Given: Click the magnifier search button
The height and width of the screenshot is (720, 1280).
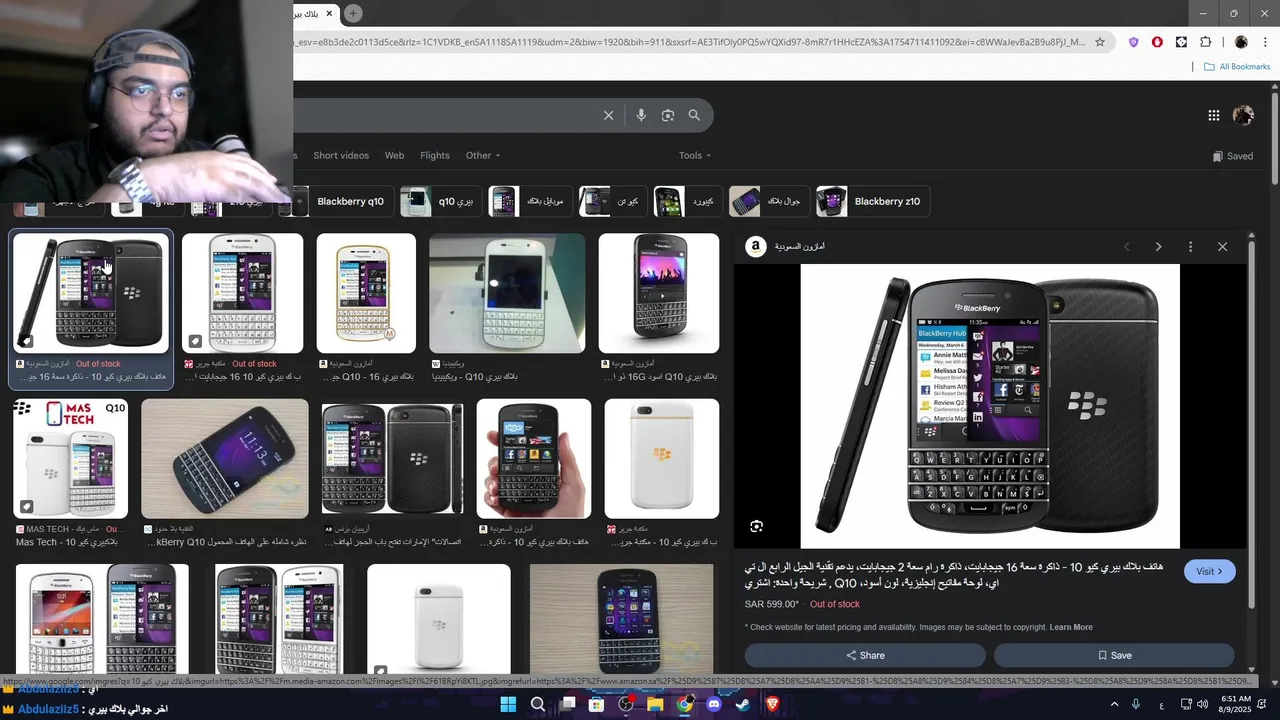Looking at the screenshot, I should tap(694, 115).
